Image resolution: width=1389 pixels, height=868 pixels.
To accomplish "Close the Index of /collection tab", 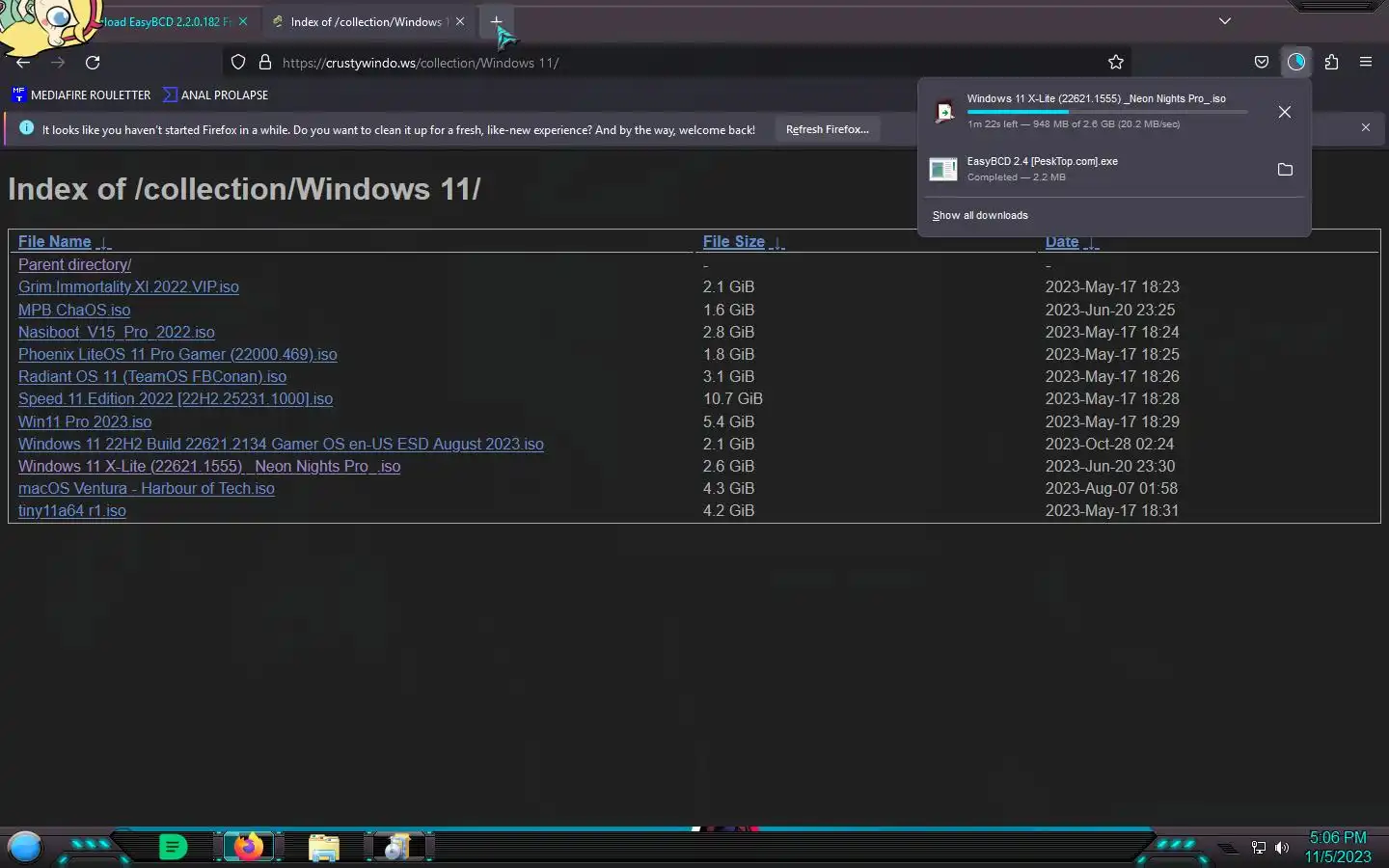I will pos(460,21).
